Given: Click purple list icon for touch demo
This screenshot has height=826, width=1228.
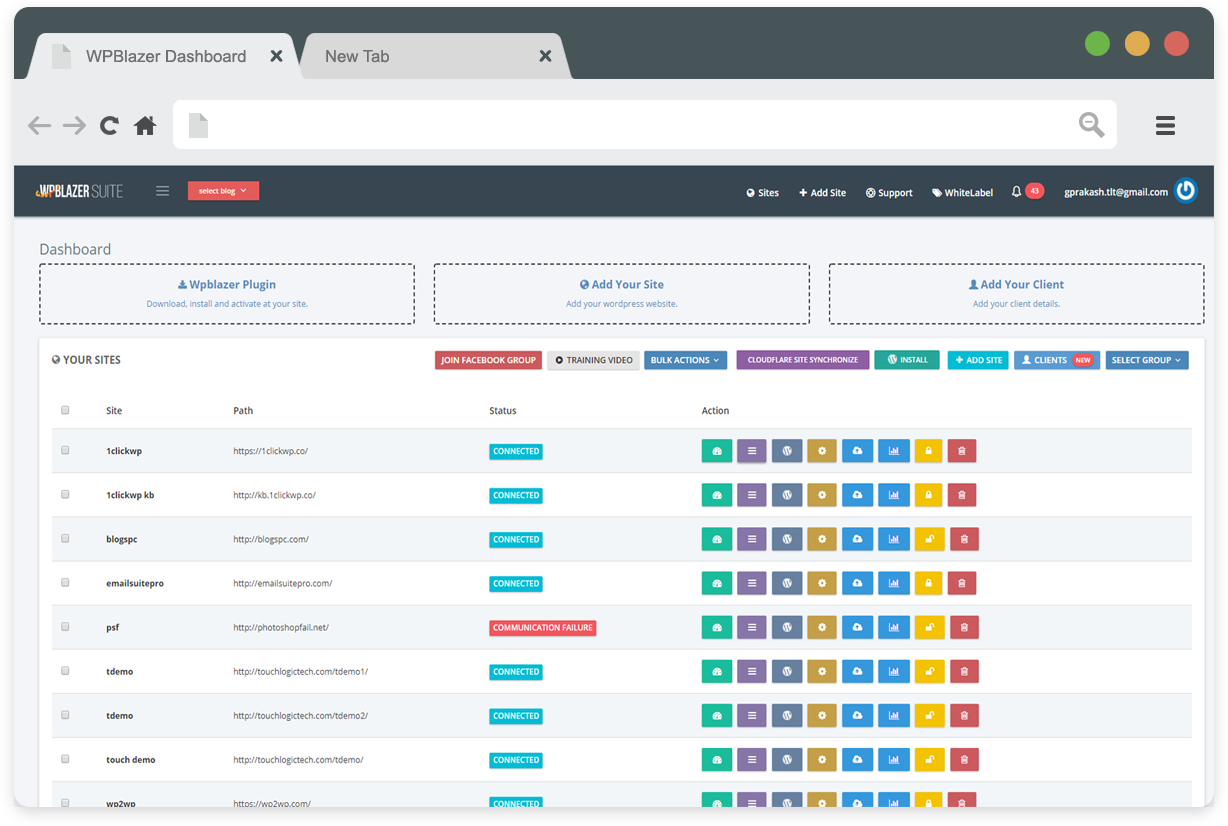Looking at the screenshot, I should [752, 759].
